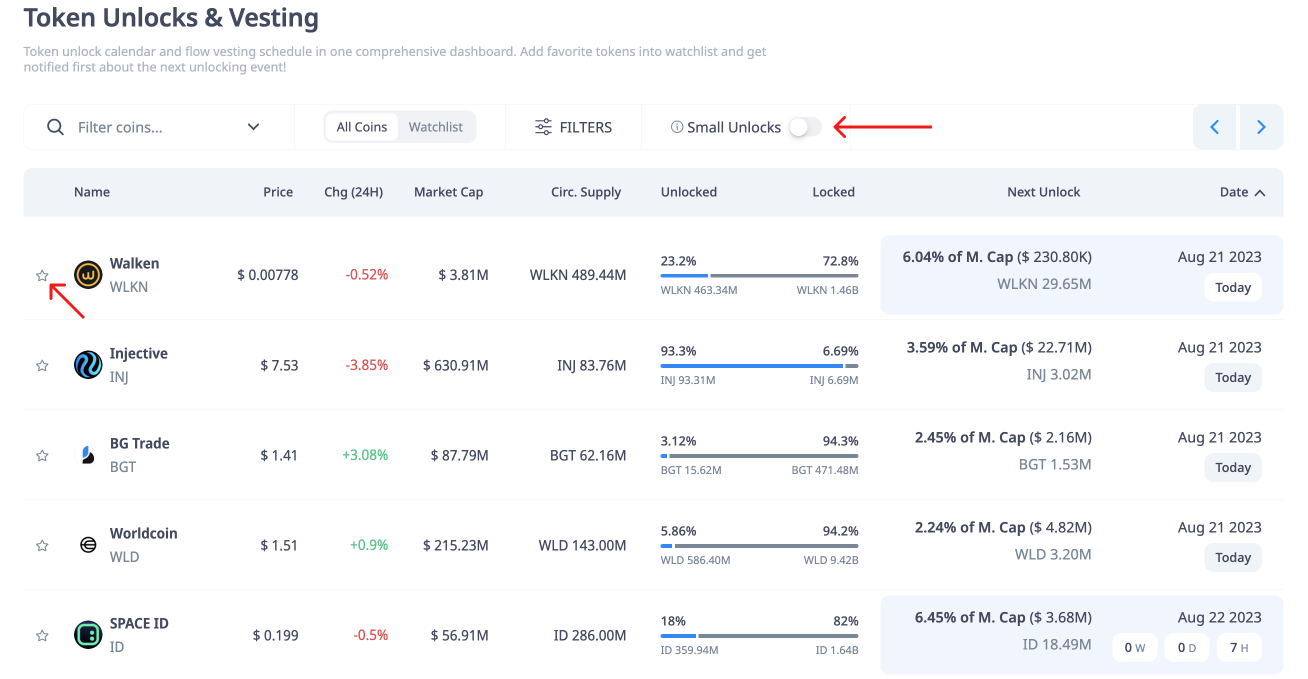Screen dimensions: 1308x679
Task: Sort by Circ. Supply column
Action: 586,192
